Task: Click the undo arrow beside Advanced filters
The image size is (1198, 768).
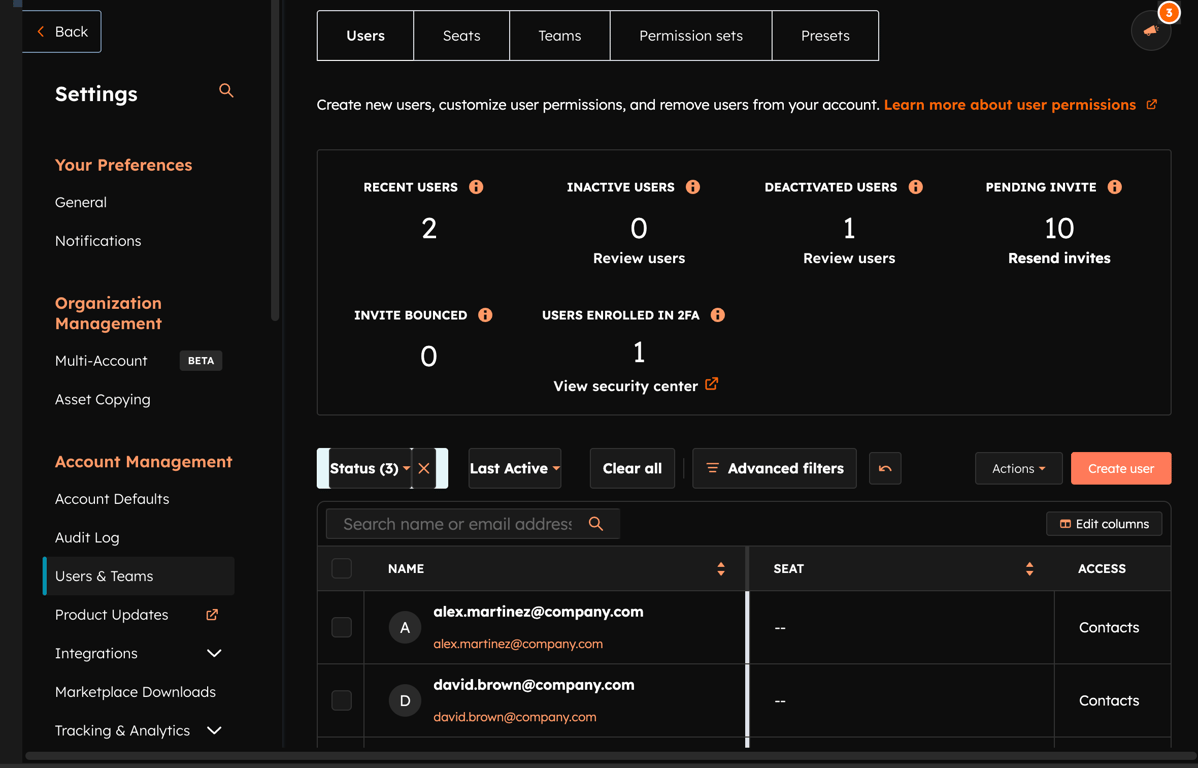Action: [x=885, y=467]
